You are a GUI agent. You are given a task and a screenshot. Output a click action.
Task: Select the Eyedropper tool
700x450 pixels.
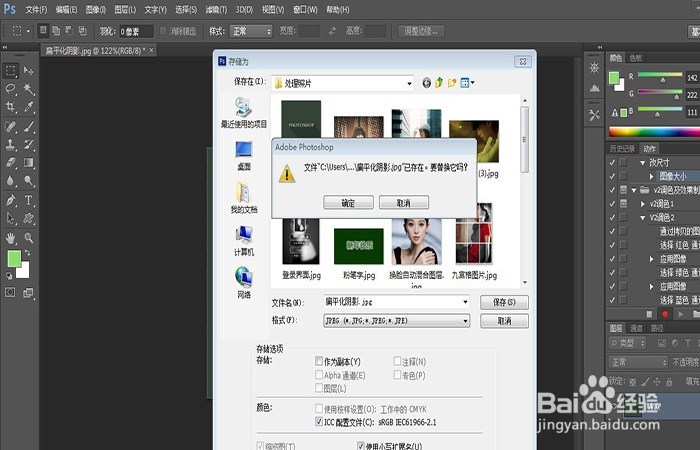point(29,107)
